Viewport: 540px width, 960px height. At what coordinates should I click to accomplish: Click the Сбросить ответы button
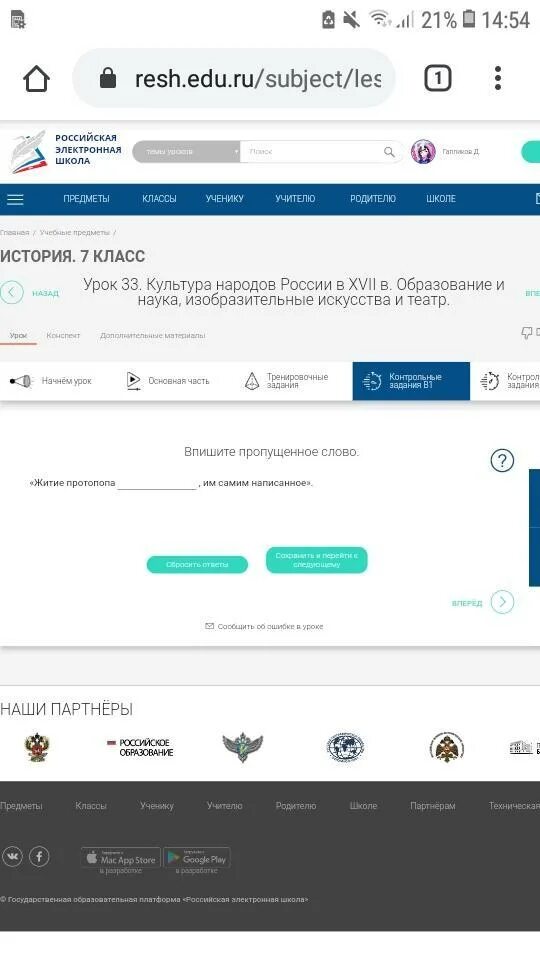(x=197, y=564)
